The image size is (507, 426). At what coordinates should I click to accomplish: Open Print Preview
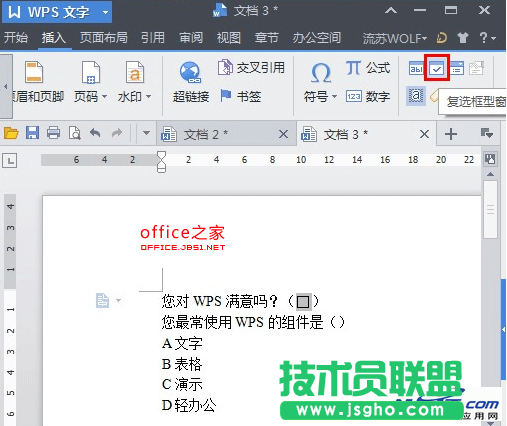[x=74, y=133]
